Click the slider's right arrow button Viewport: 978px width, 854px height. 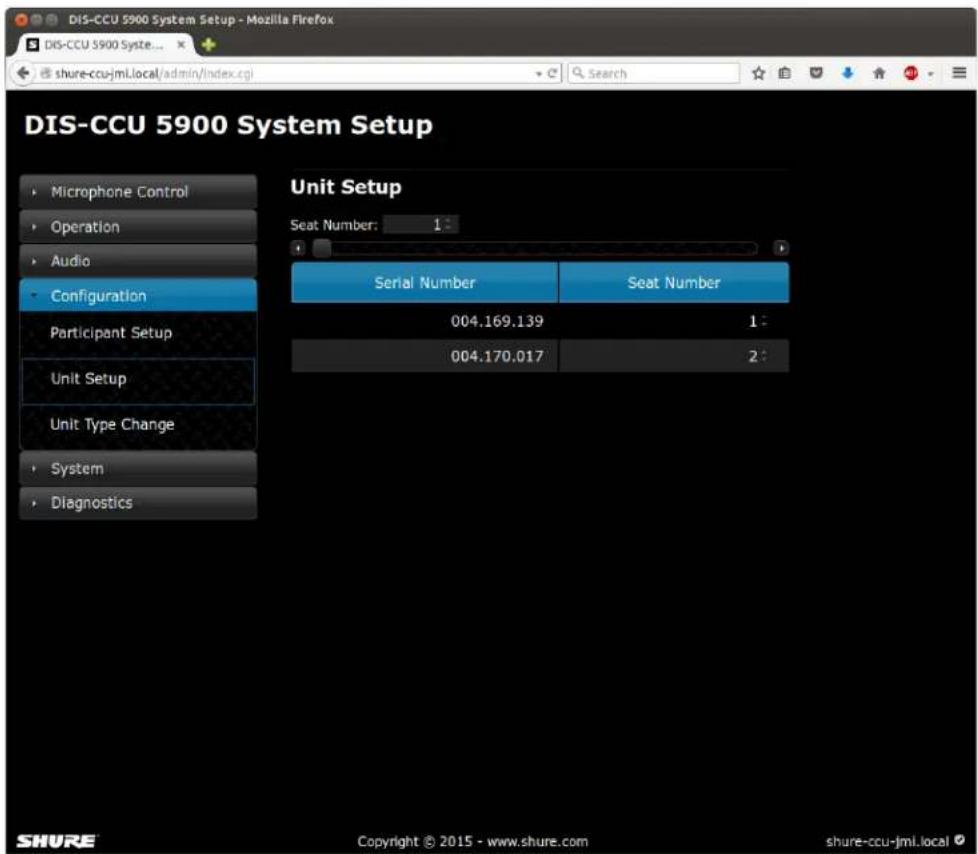click(781, 248)
